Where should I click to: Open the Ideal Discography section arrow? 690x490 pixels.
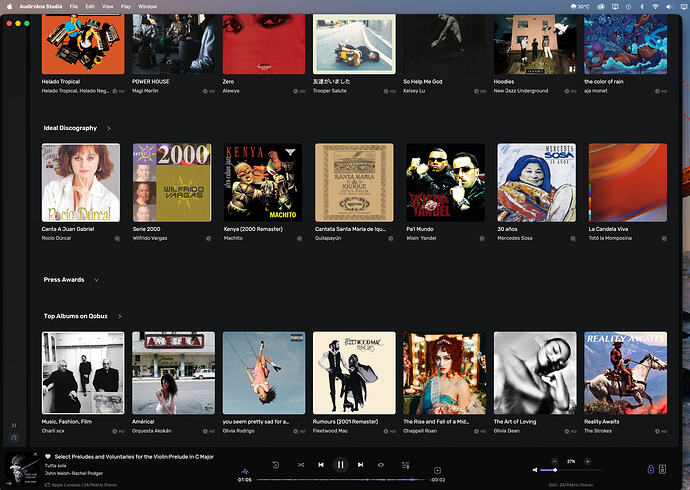click(109, 128)
